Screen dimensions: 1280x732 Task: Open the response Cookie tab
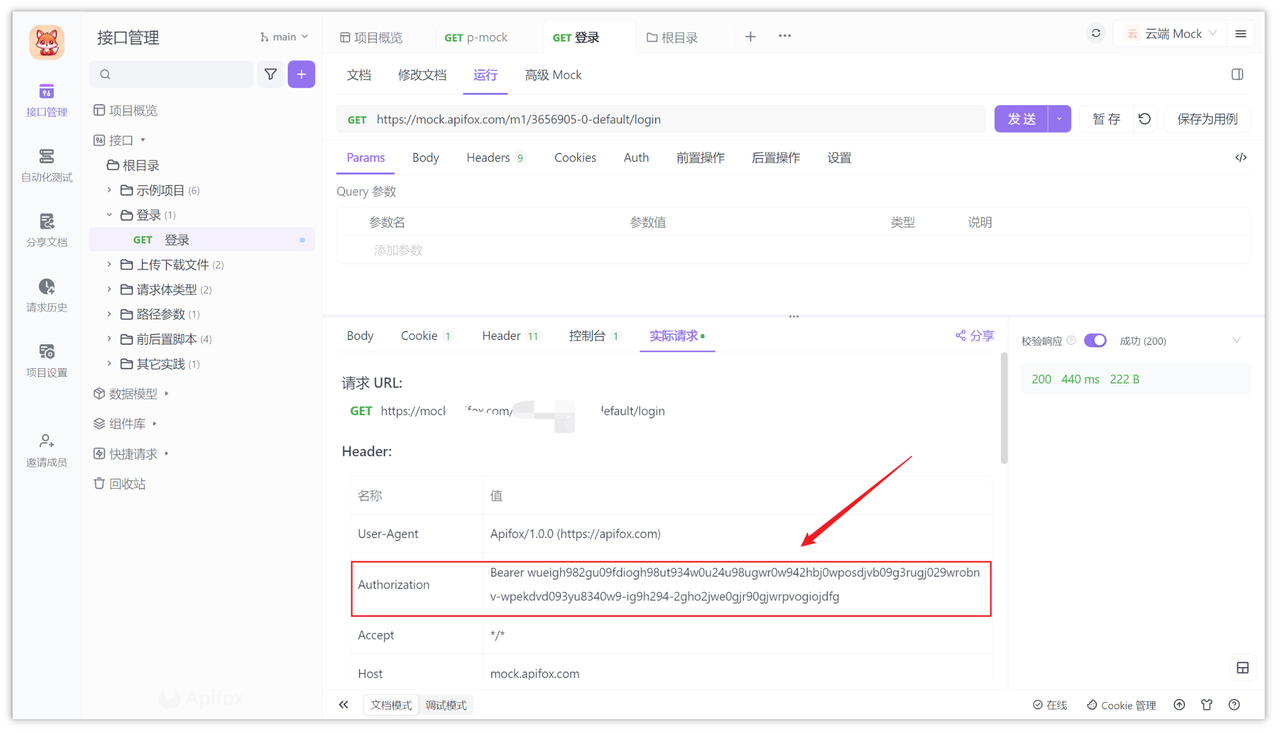(426, 336)
